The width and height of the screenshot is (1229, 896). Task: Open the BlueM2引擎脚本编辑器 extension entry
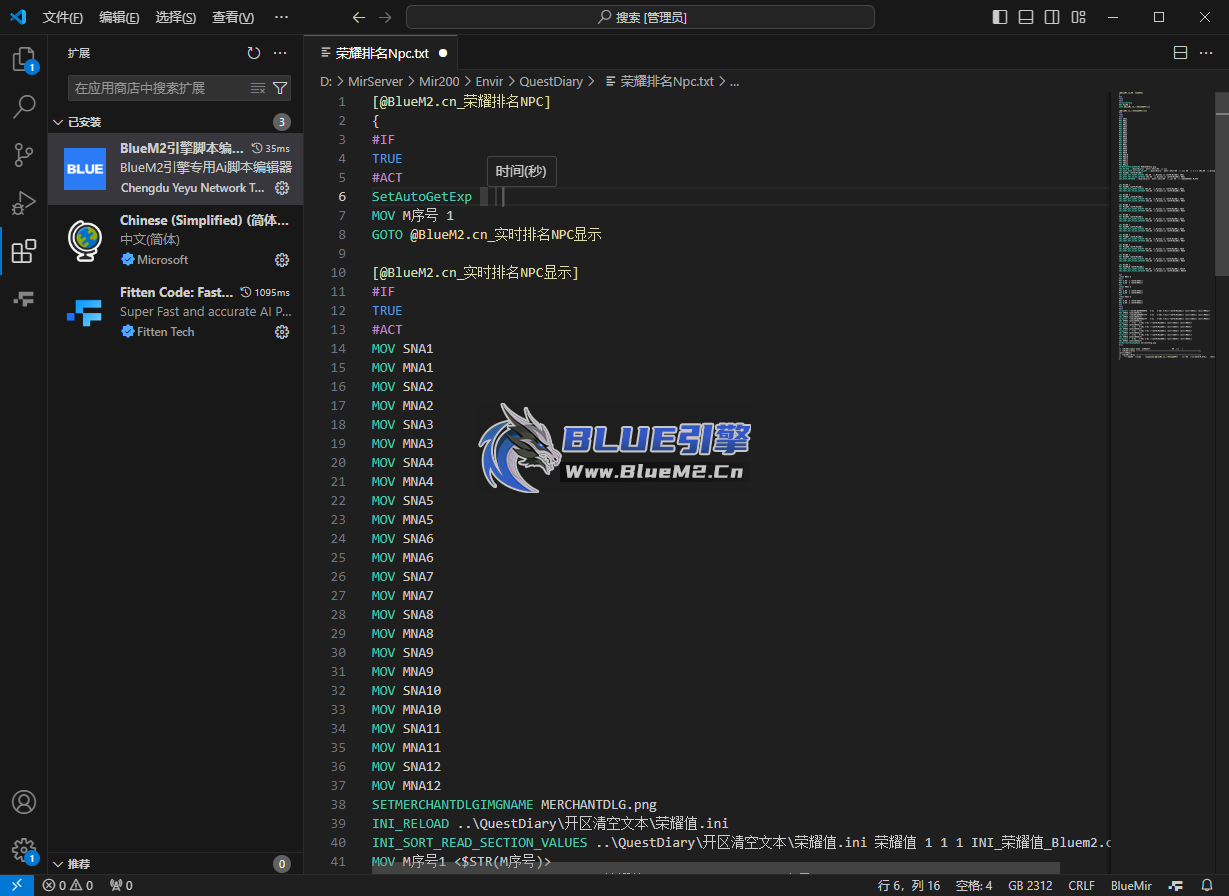(x=175, y=168)
